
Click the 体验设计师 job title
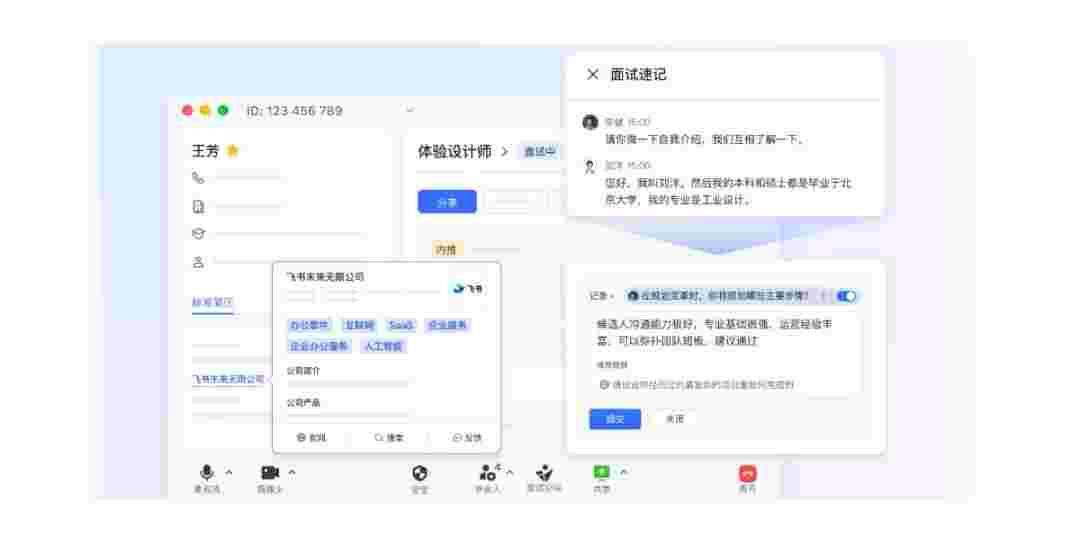[x=455, y=152]
